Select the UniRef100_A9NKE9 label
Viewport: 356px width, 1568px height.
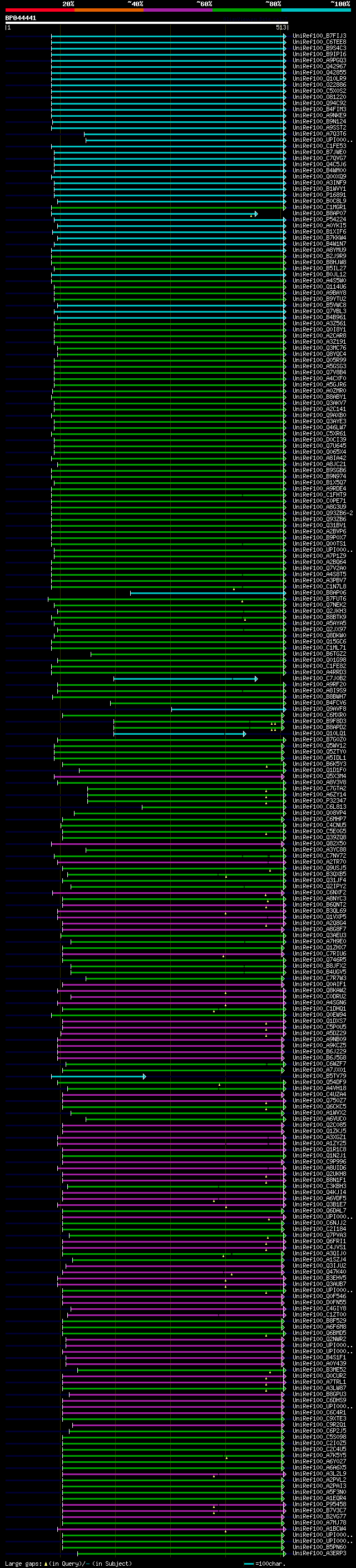(319, 115)
